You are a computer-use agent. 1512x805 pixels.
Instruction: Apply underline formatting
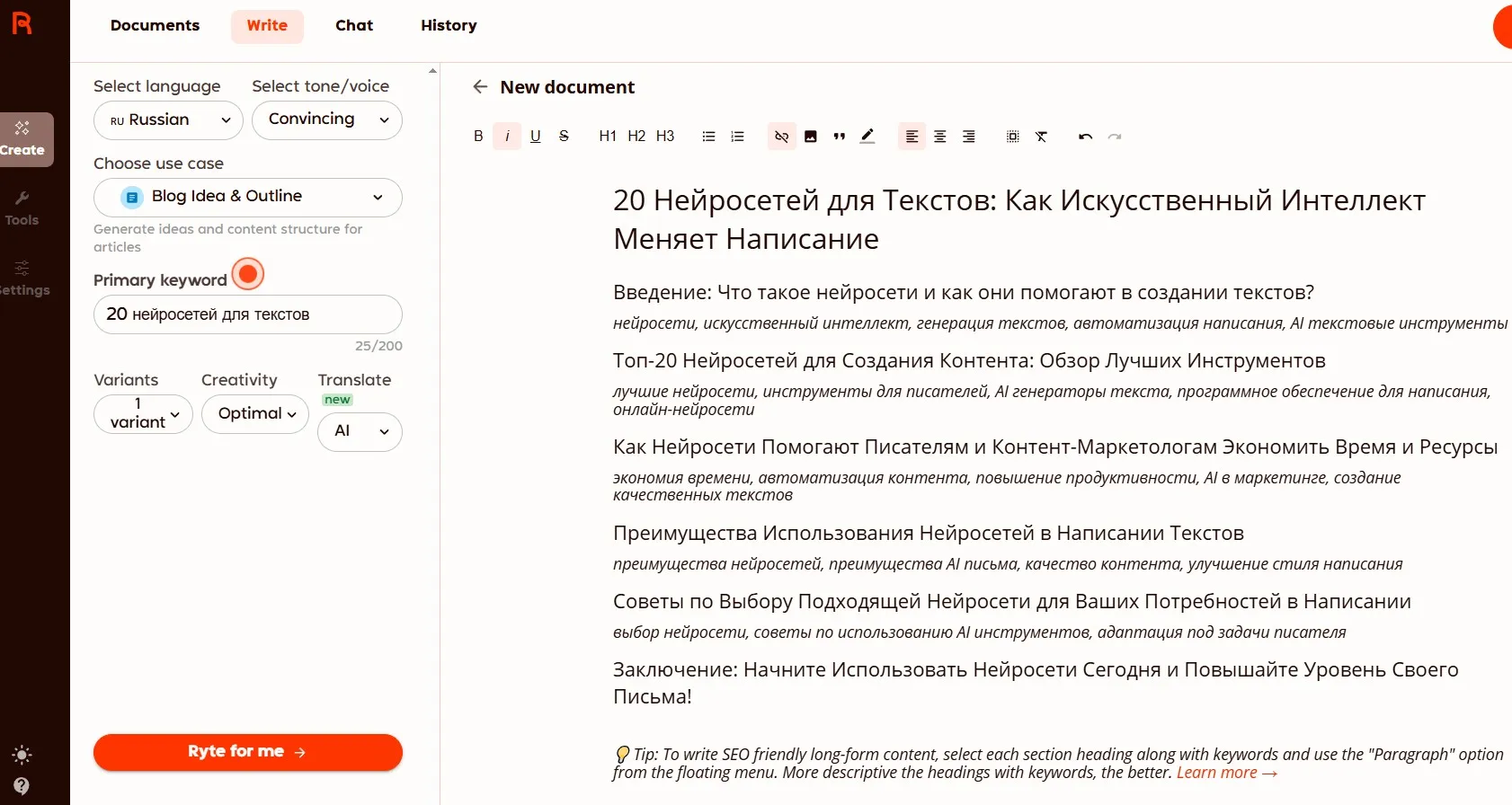(536, 137)
